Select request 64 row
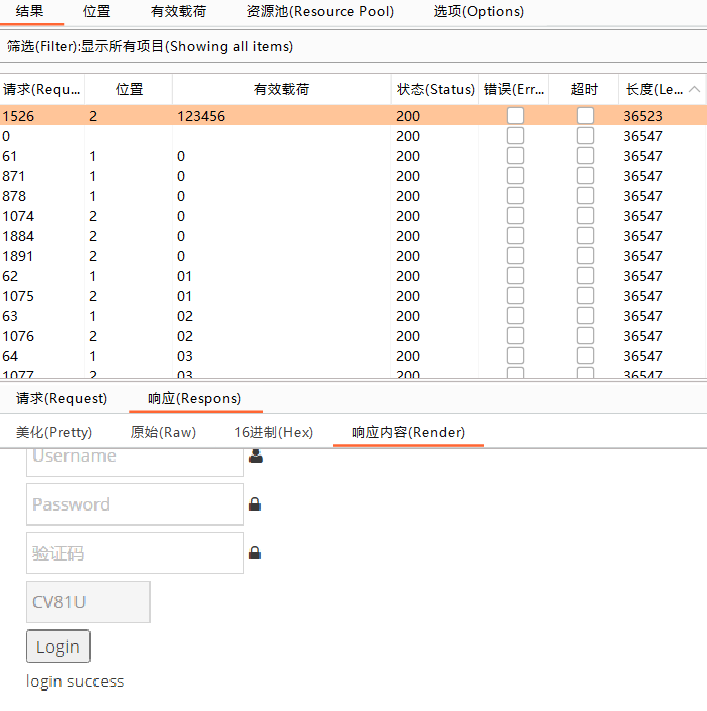The width and height of the screenshot is (707, 711). point(353,356)
